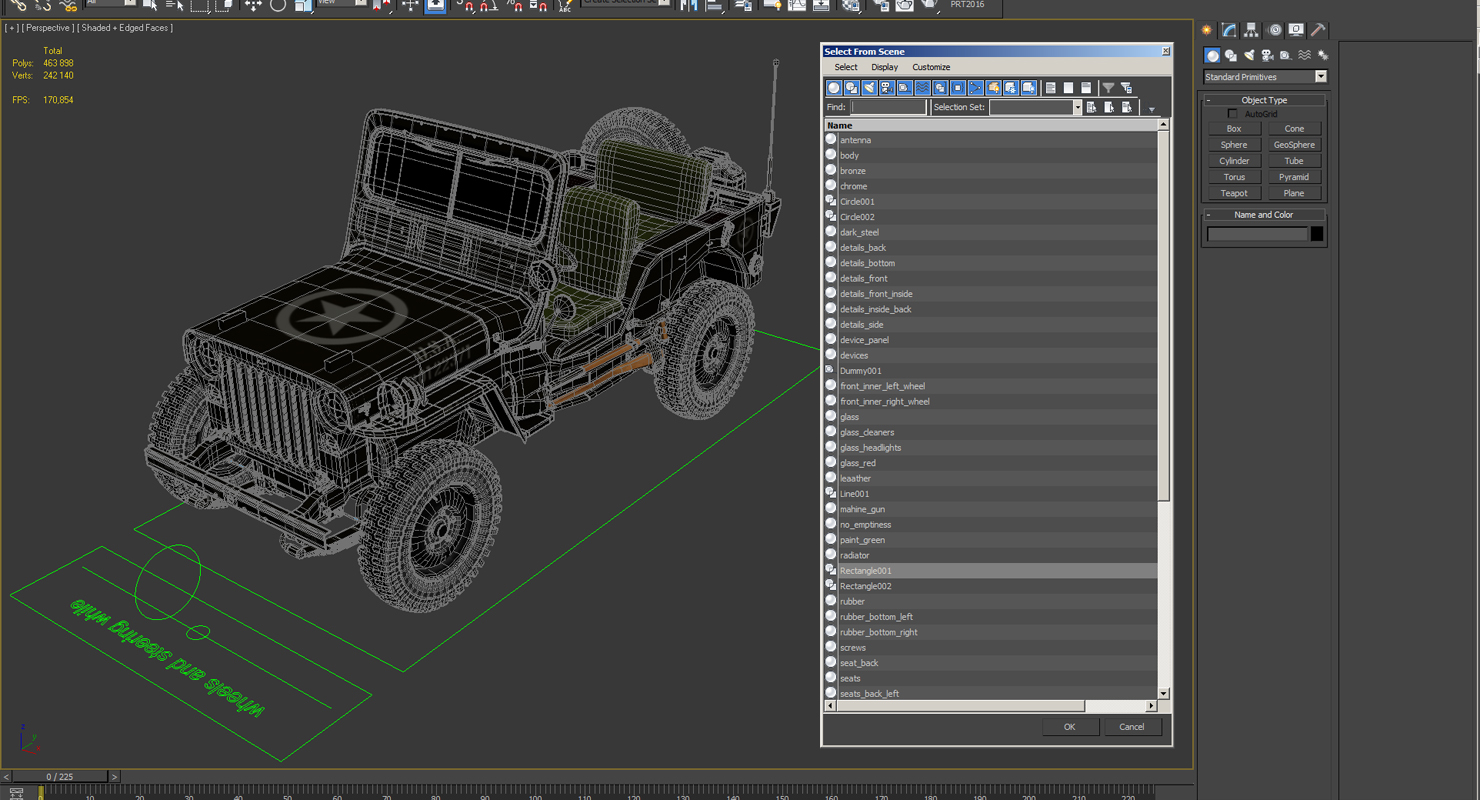Click Display Hidden Objects icon in dialog
This screenshot has width=1480, height=800.
click(1029, 88)
